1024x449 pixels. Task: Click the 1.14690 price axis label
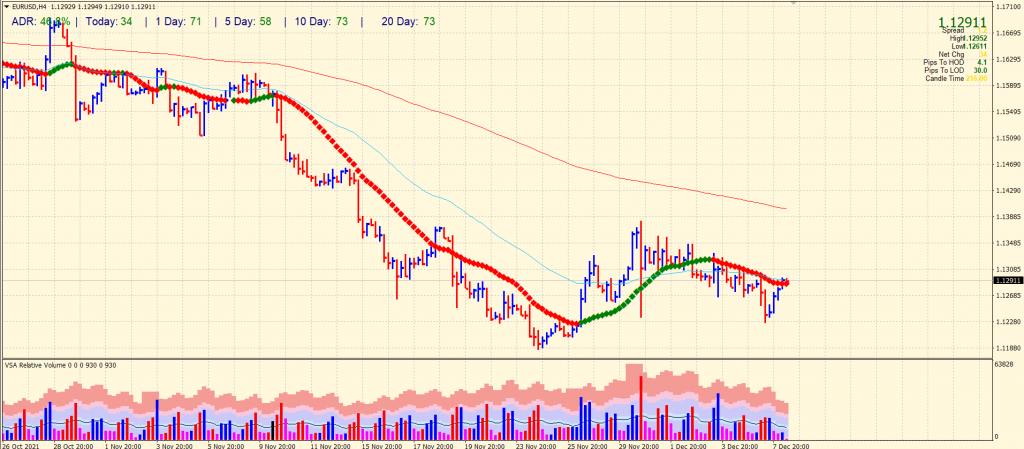(1007, 164)
